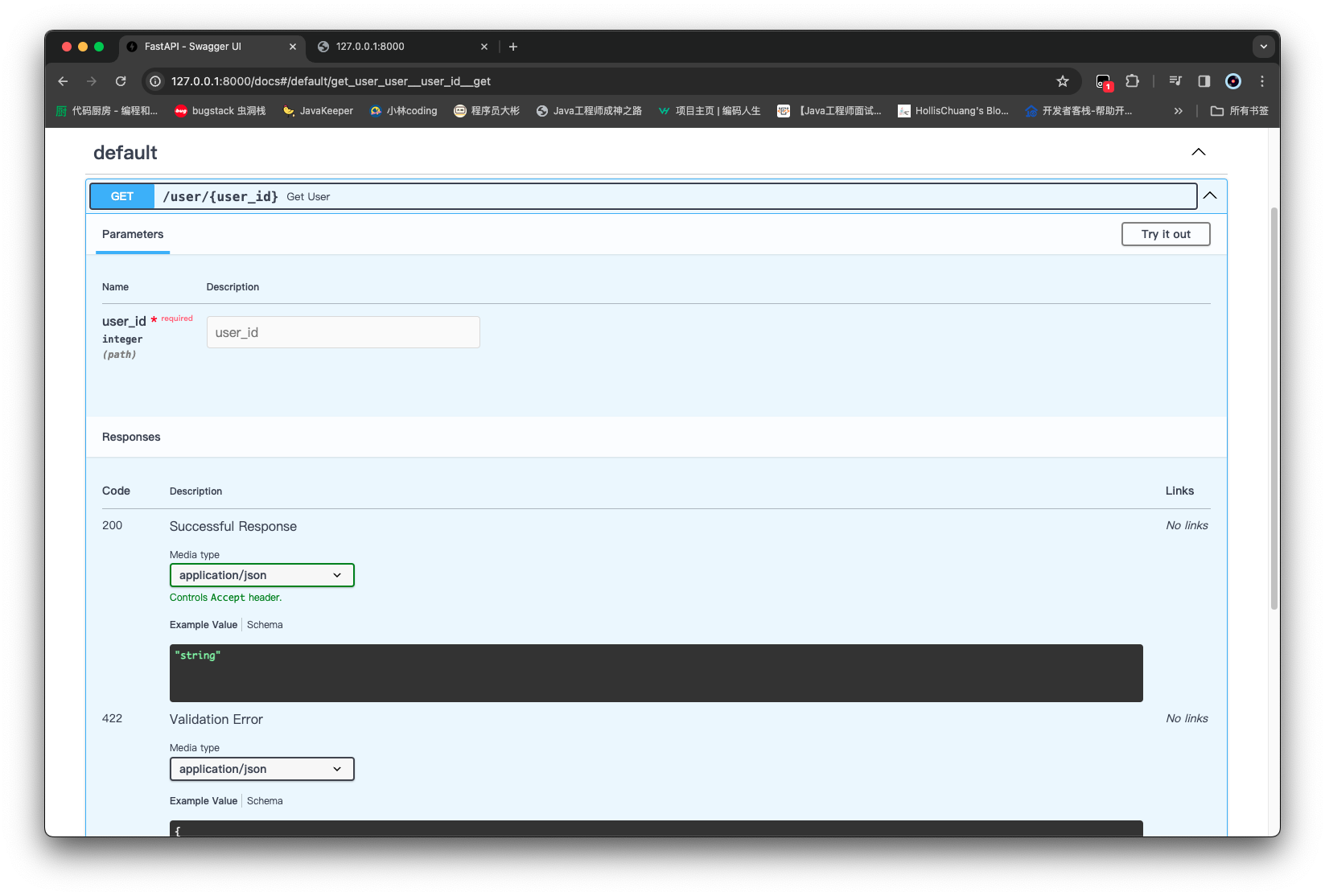Viewport: 1325px width, 896px height.
Task: Open the 所有书签 bookmarks folder
Action: click(x=1240, y=111)
